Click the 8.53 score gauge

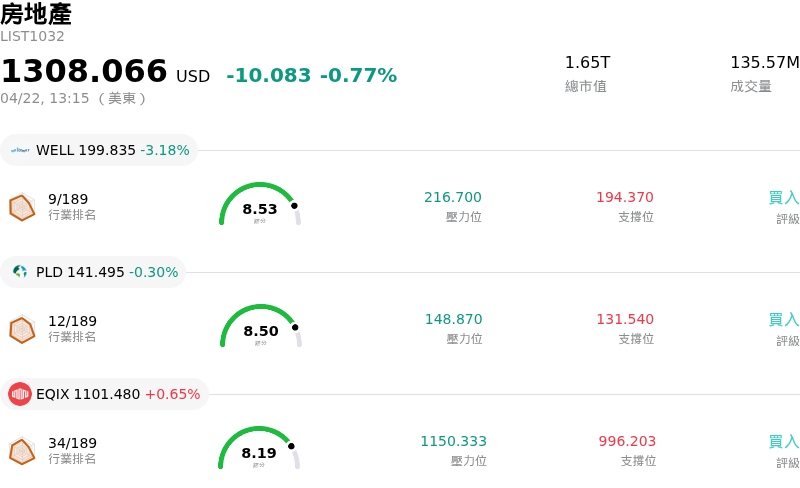pos(260,205)
